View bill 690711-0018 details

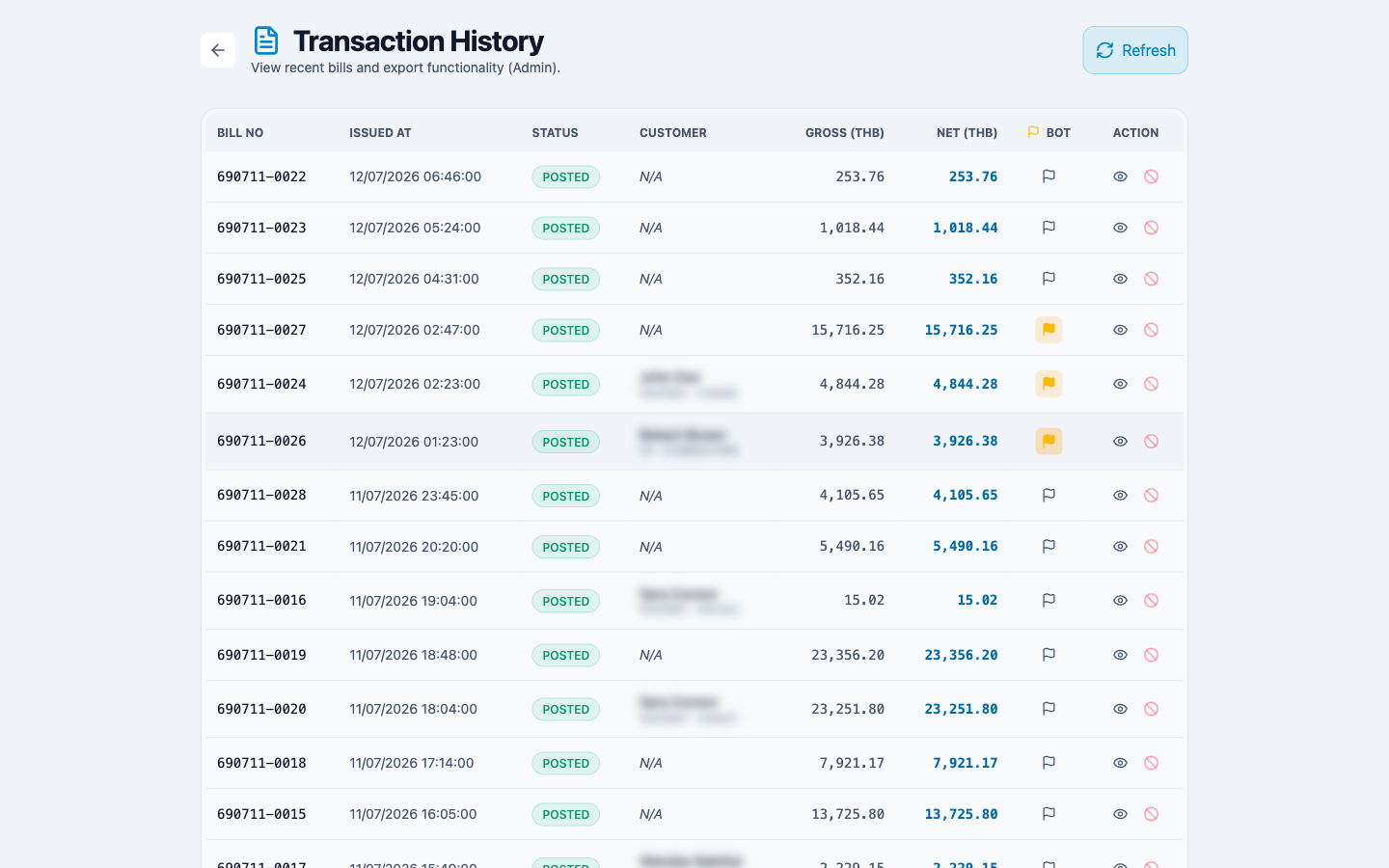pyautogui.click(x=1120, y=763)
